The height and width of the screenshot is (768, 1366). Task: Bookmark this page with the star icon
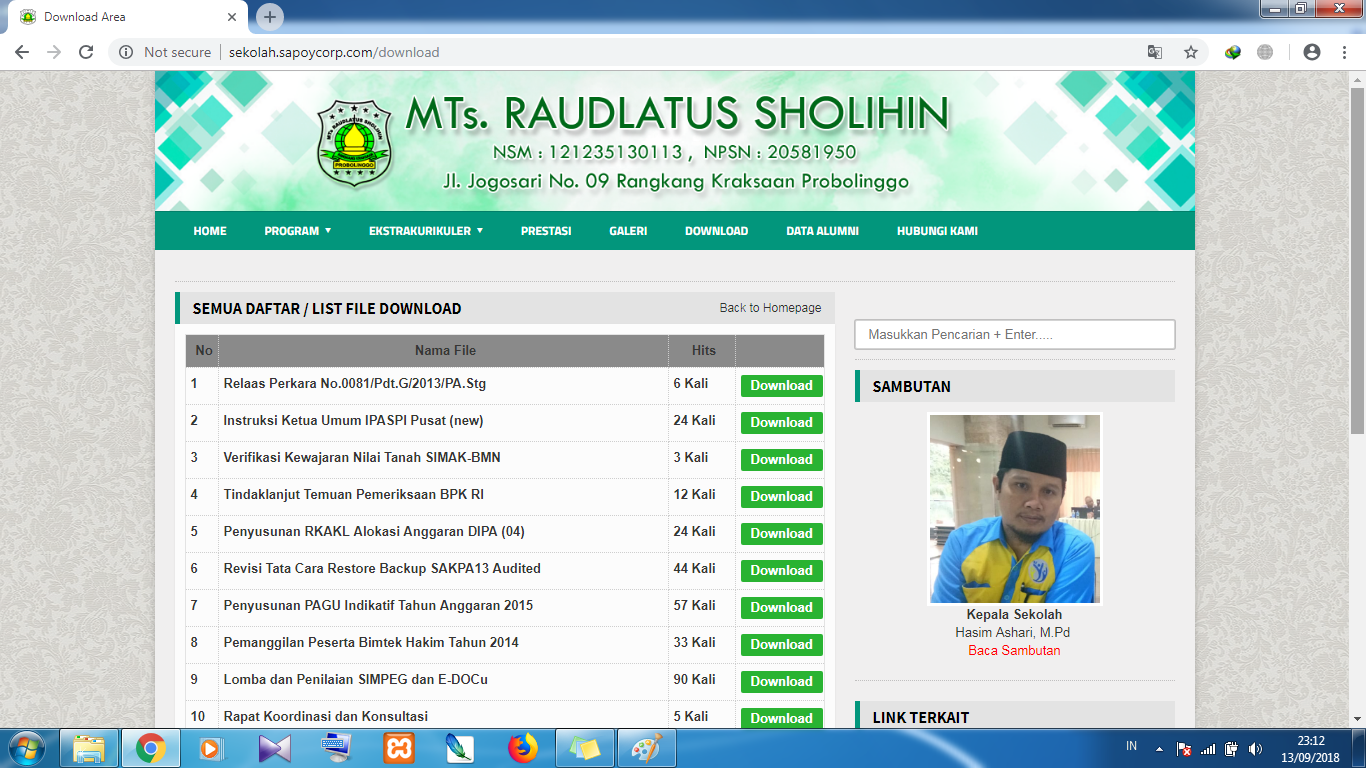coord(1191,52)
